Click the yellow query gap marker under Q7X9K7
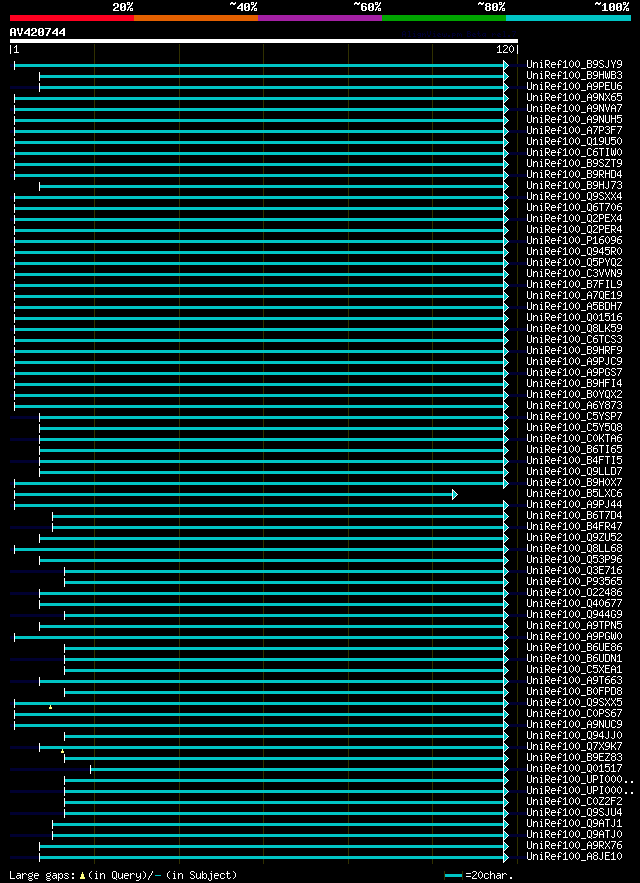640x883 pixels. (63, 751)
